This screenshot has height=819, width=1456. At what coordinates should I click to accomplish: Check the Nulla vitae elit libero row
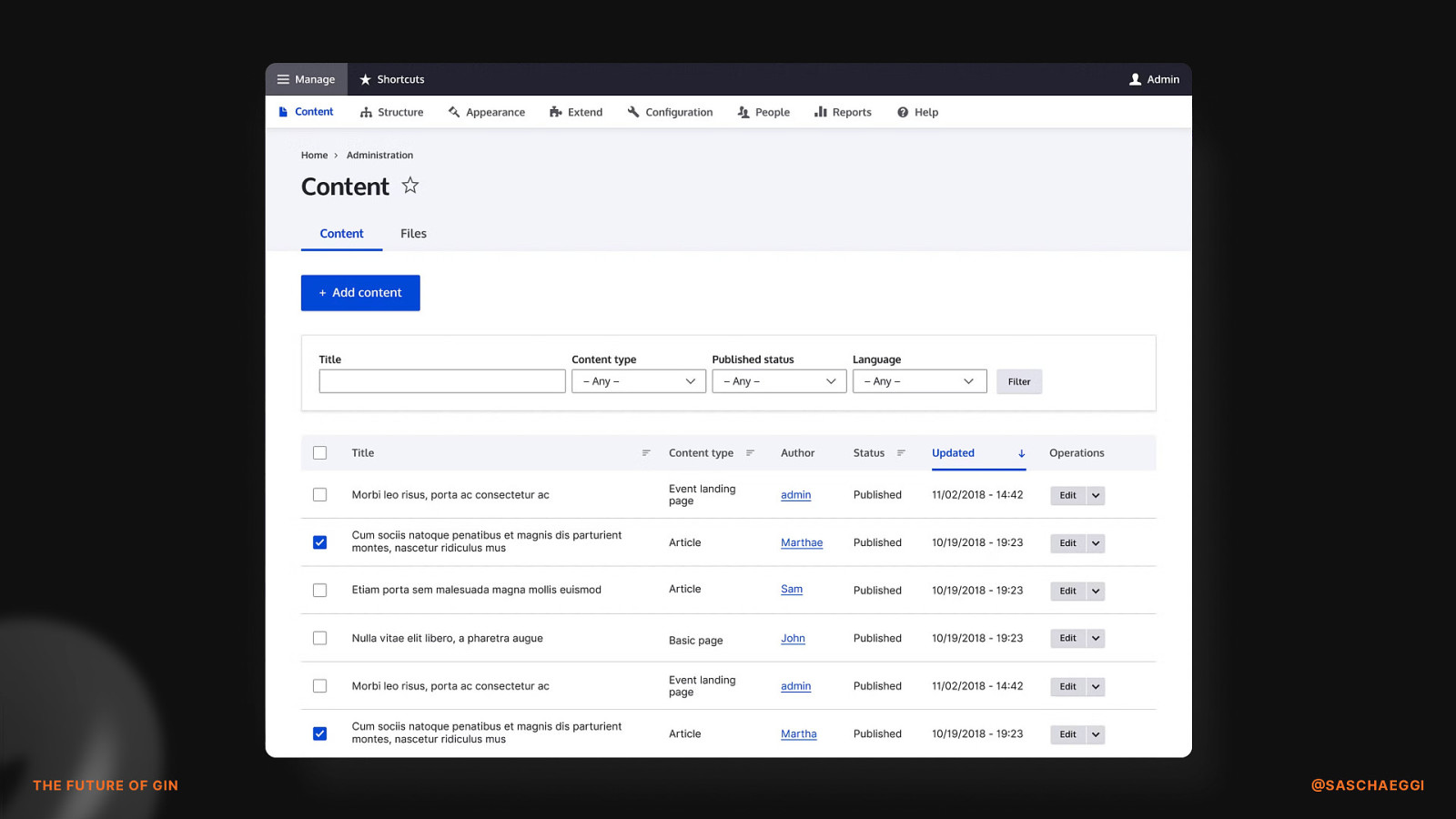click(x=319, y=638)
